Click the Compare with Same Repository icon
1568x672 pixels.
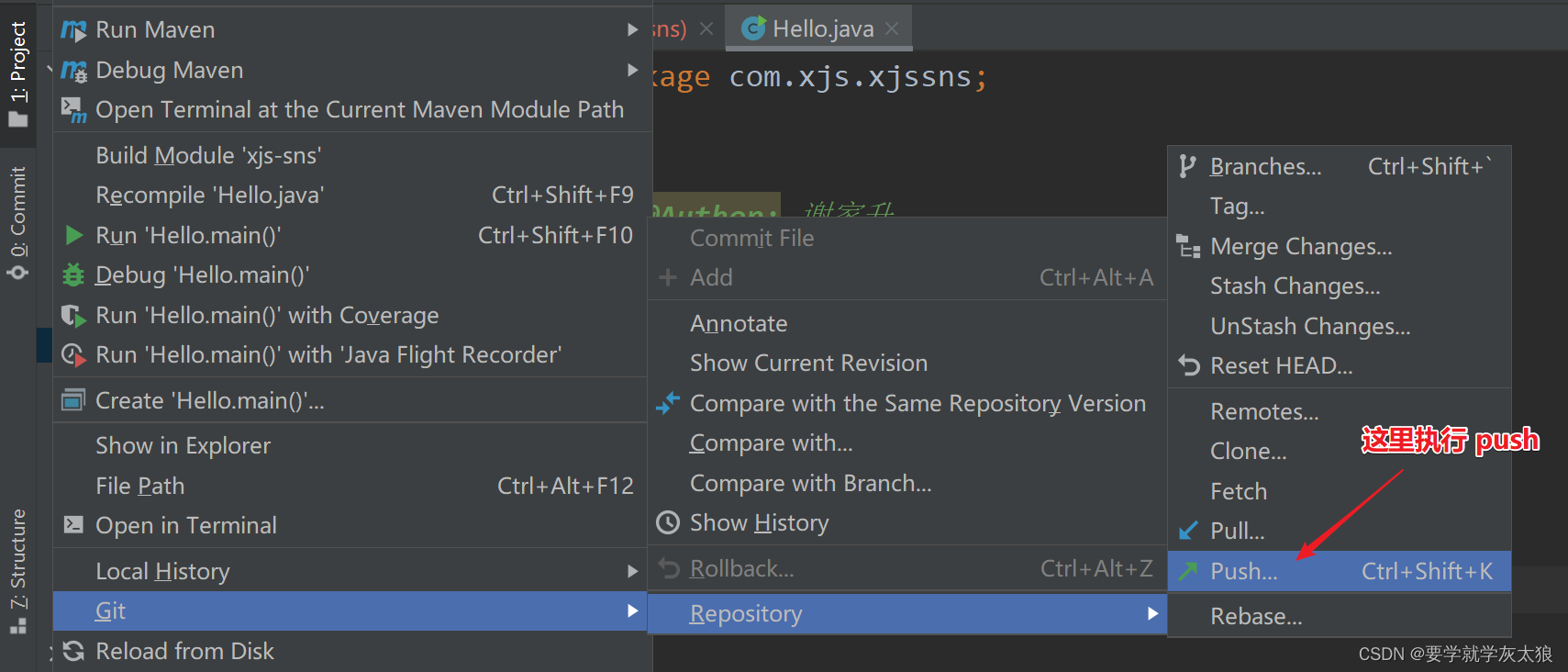coord(669,403)
